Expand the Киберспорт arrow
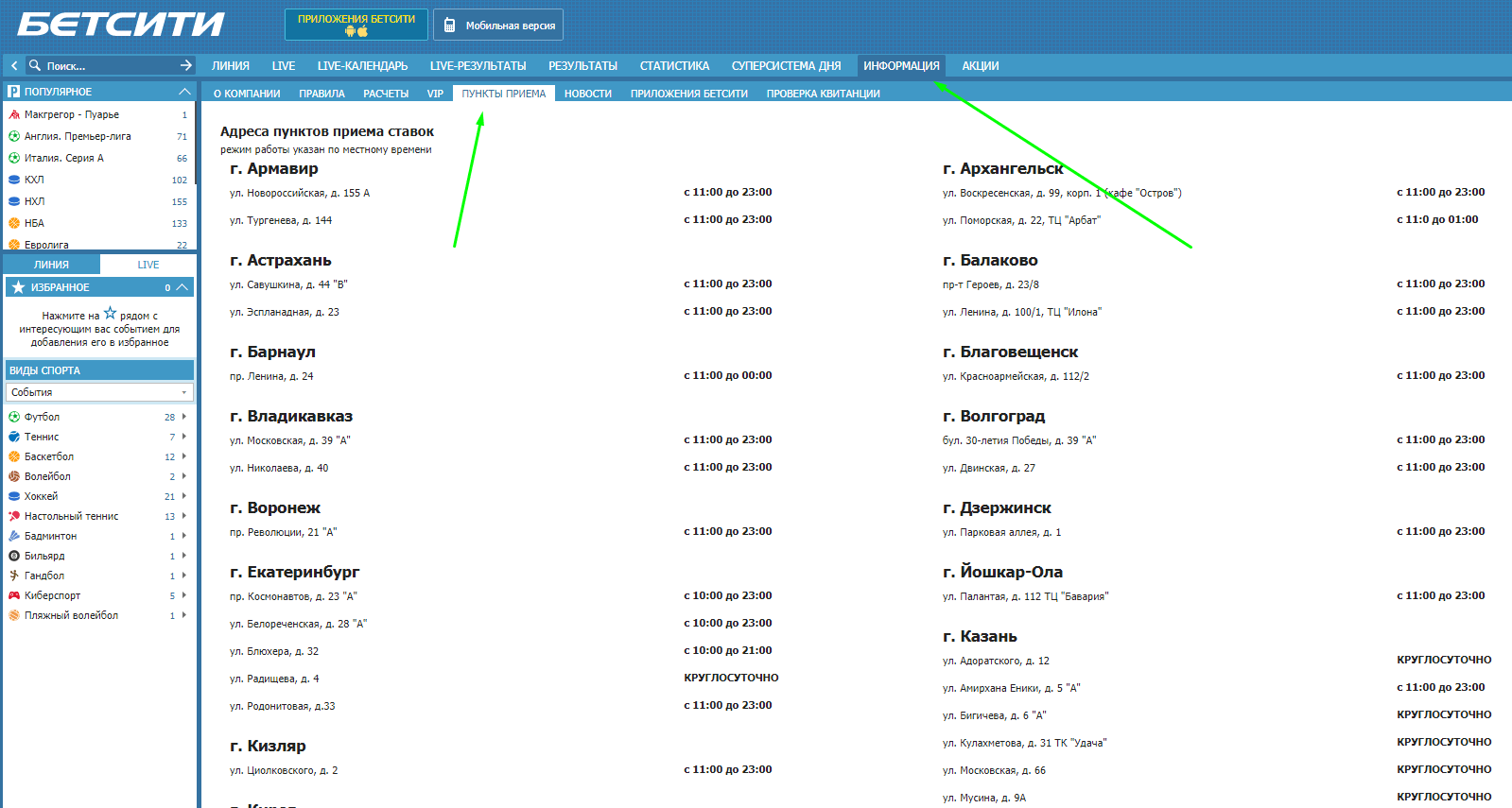The image size is (1512, 808). pyautogui.click(x=184, y=595)
